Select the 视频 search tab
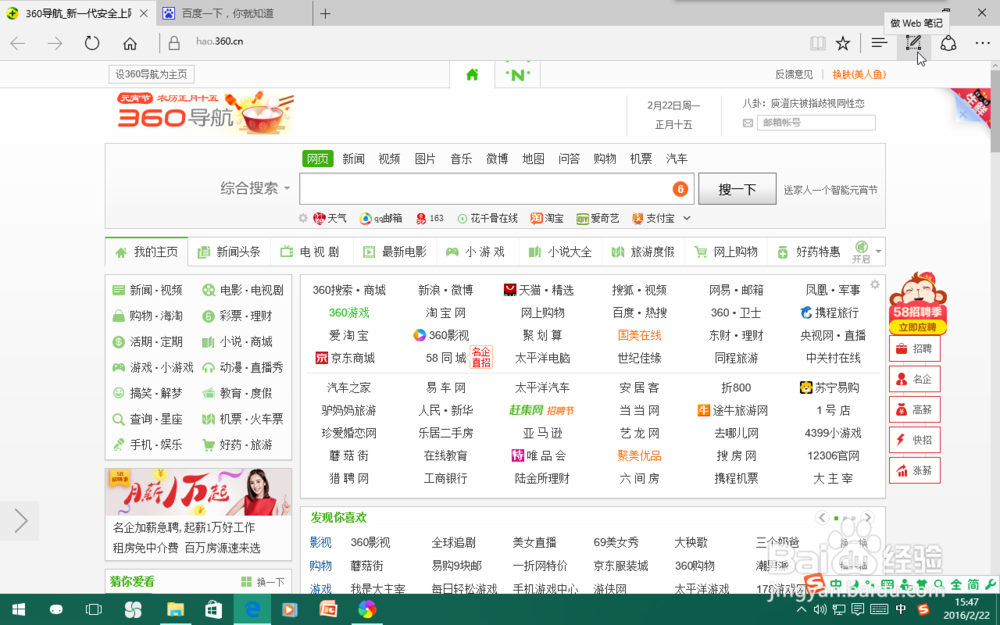1000x625 pixels. (389, 159)
